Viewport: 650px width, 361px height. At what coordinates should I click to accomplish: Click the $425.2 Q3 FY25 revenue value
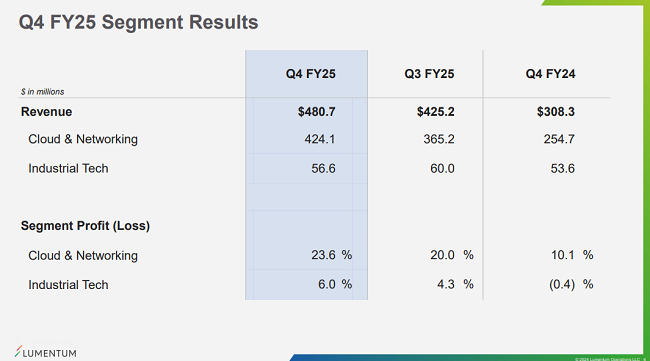435,112
